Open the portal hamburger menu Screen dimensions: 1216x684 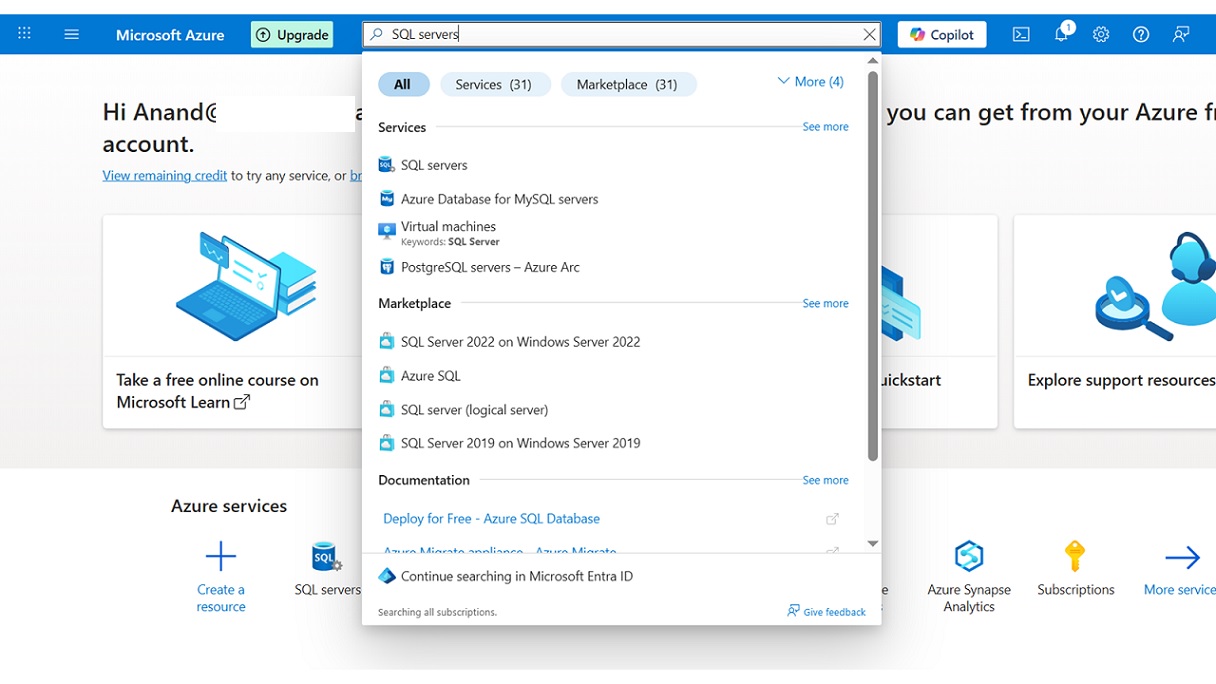click(x=71, y=34)
